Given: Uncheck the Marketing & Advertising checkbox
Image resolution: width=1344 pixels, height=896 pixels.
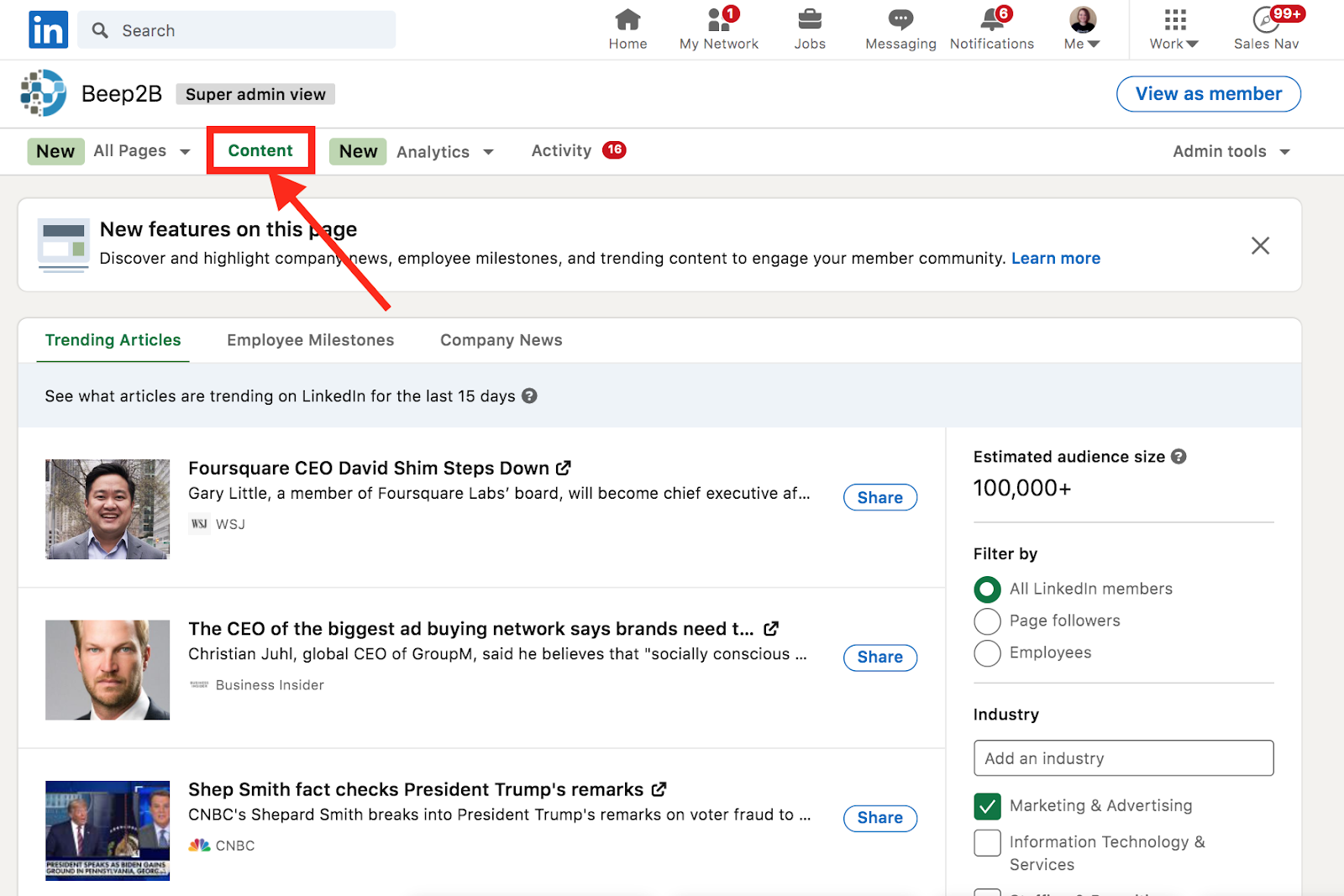Looking at the screenshot, I should click(x=988, y=806).
